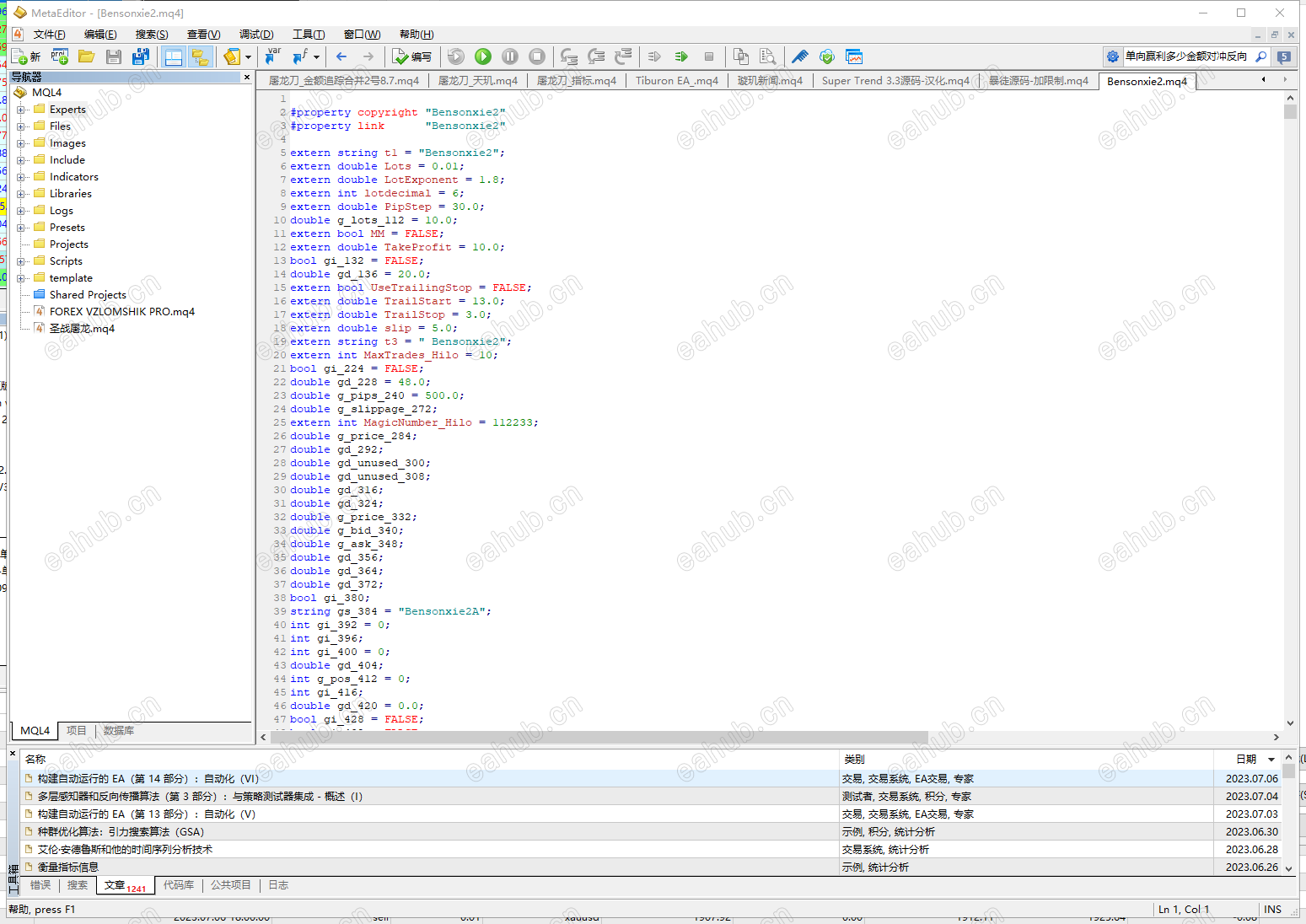The height and width of the screenshot is (924, 1306).
Task: Click into the toolbar search field
Action: pyautogui.click(x=1187, y=56)
